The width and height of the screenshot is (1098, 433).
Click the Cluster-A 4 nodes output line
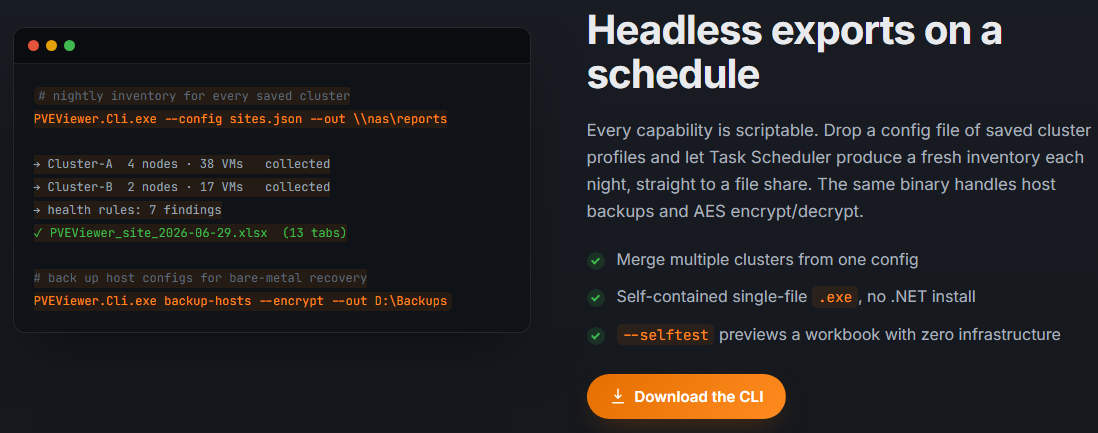pos(181,164)
